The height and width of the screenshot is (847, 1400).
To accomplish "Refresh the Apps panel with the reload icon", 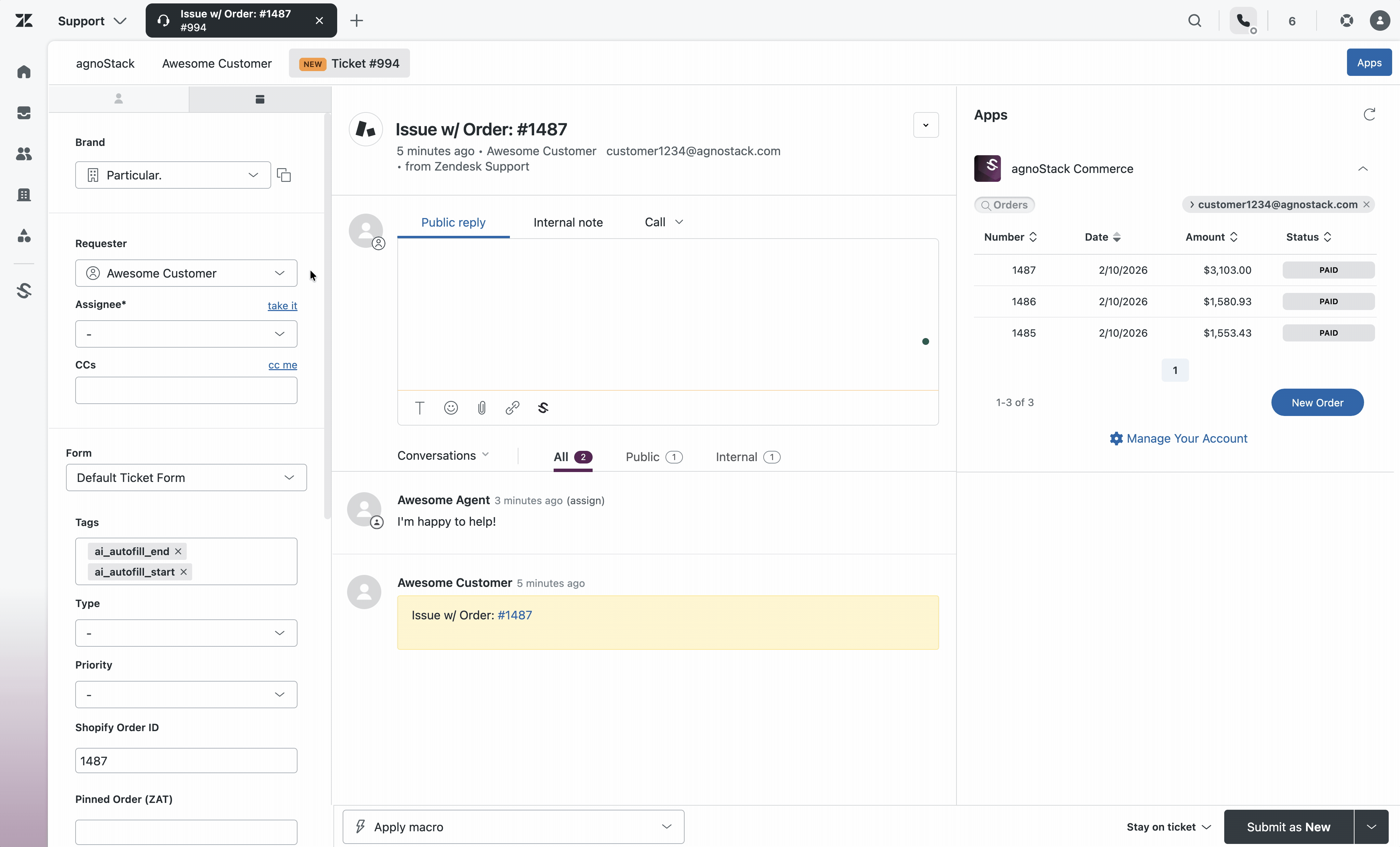I will [1369, 114].
